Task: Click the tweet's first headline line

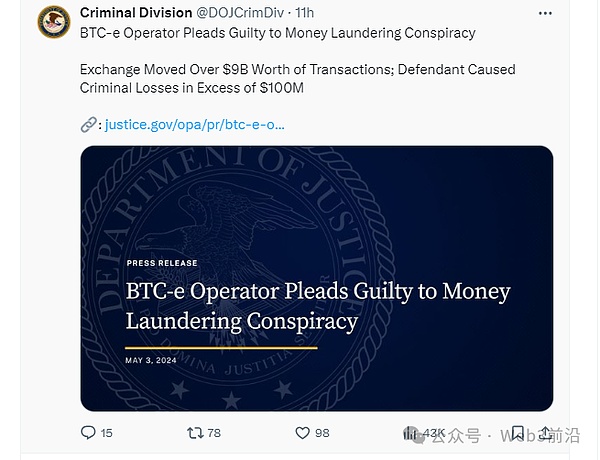Action: (278, 33)
